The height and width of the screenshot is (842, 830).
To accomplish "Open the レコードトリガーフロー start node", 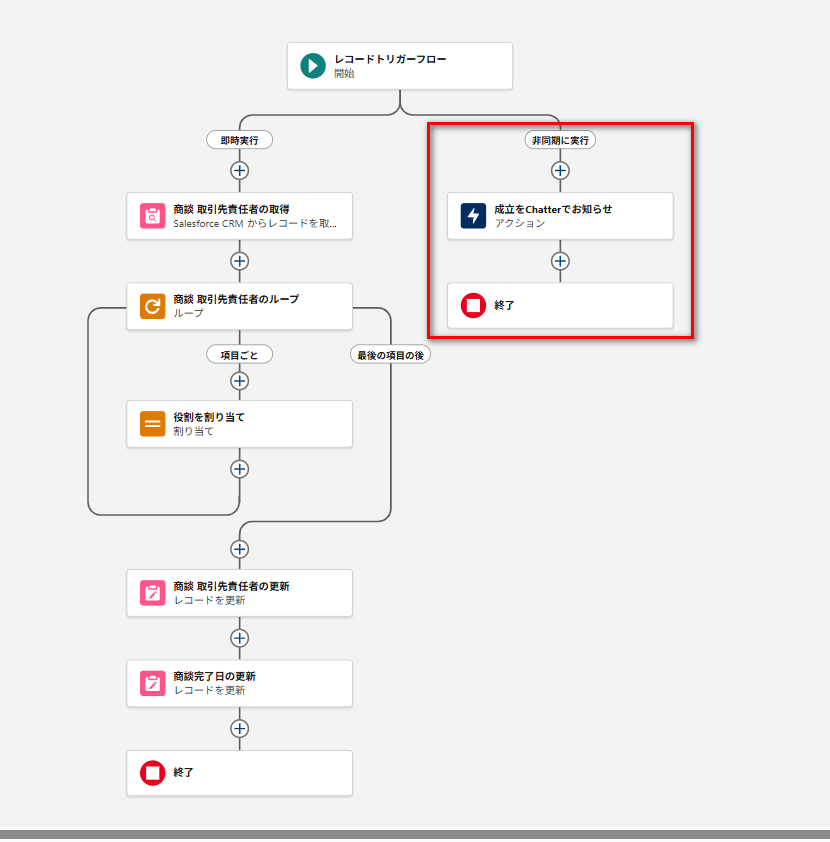I will tap(400, 66).
